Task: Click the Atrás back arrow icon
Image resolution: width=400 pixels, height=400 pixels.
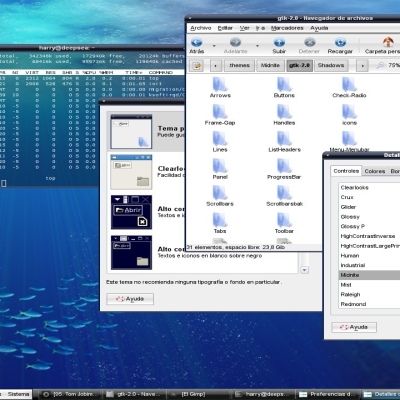Action: click(x=196, y=42)
